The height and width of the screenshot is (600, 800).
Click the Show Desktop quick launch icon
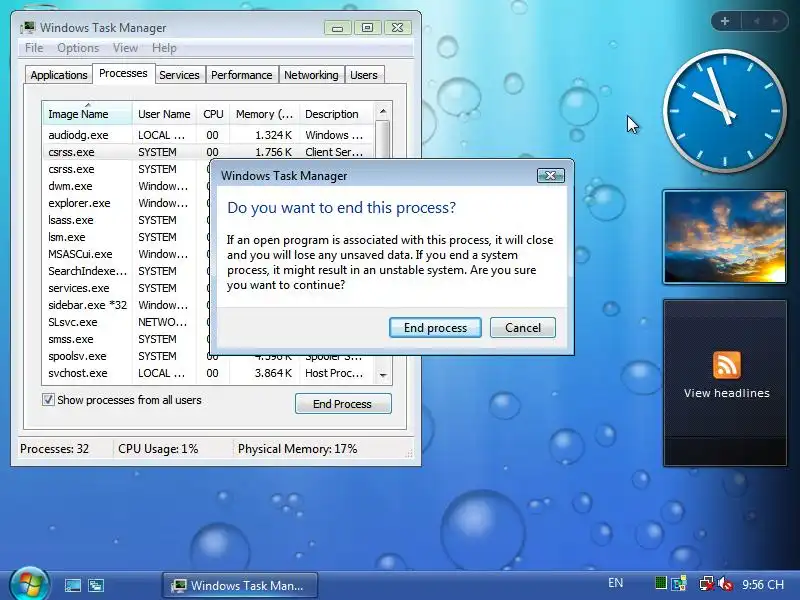point(73,585)
